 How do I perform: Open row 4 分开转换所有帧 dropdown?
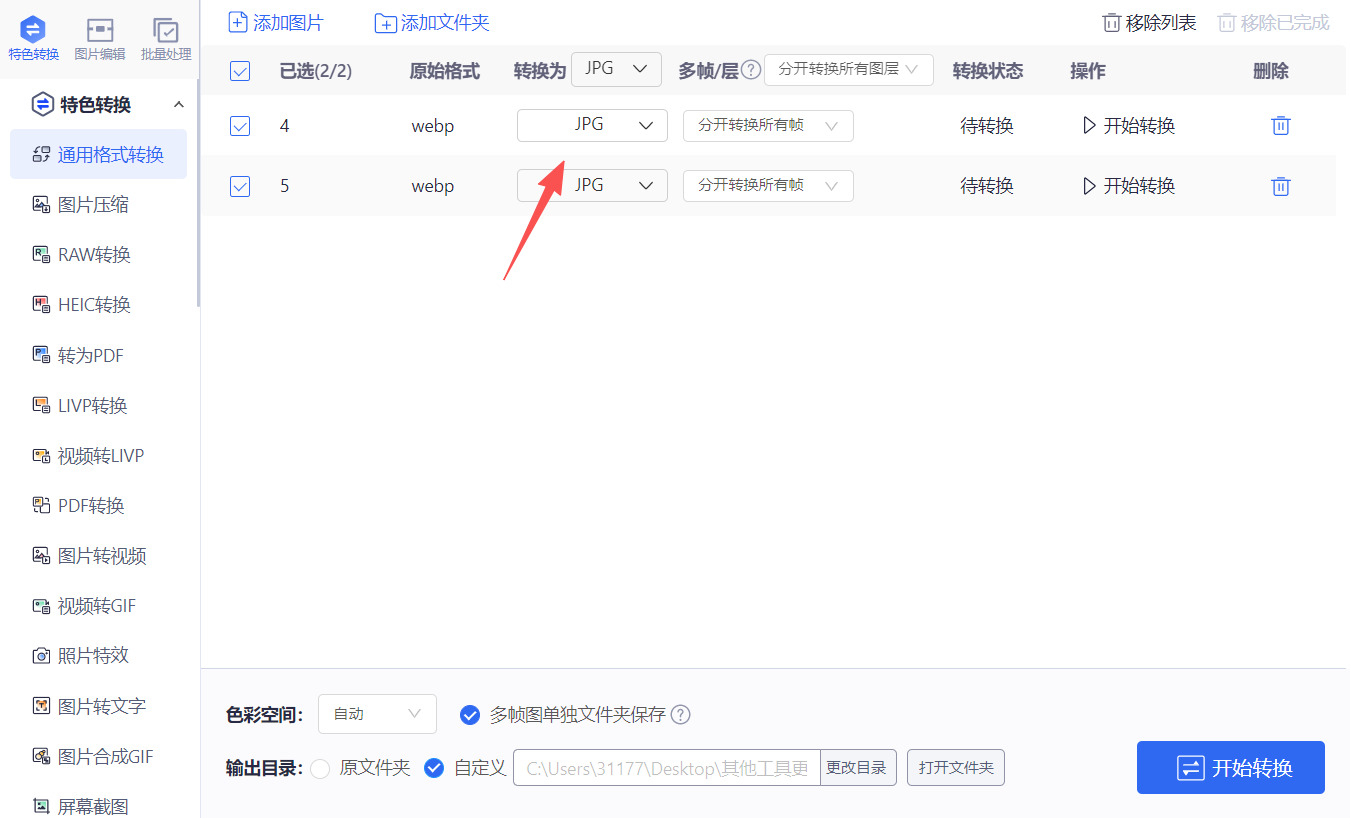point(768,126)
